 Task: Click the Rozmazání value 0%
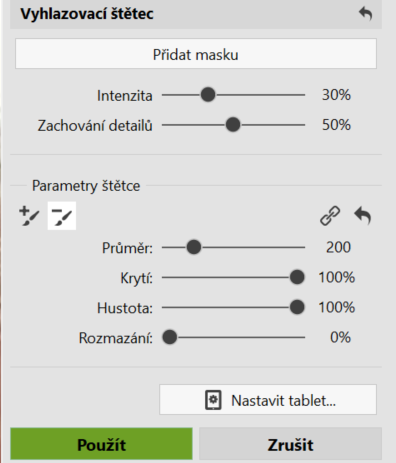pos(340,337)
